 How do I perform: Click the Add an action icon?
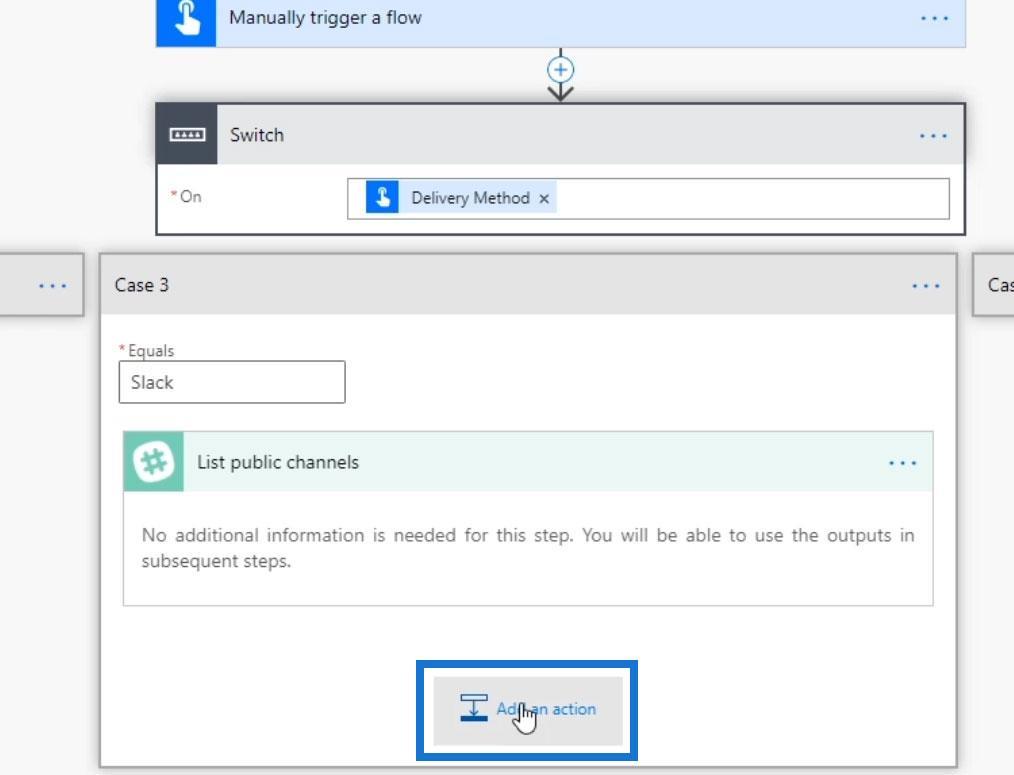473,708
